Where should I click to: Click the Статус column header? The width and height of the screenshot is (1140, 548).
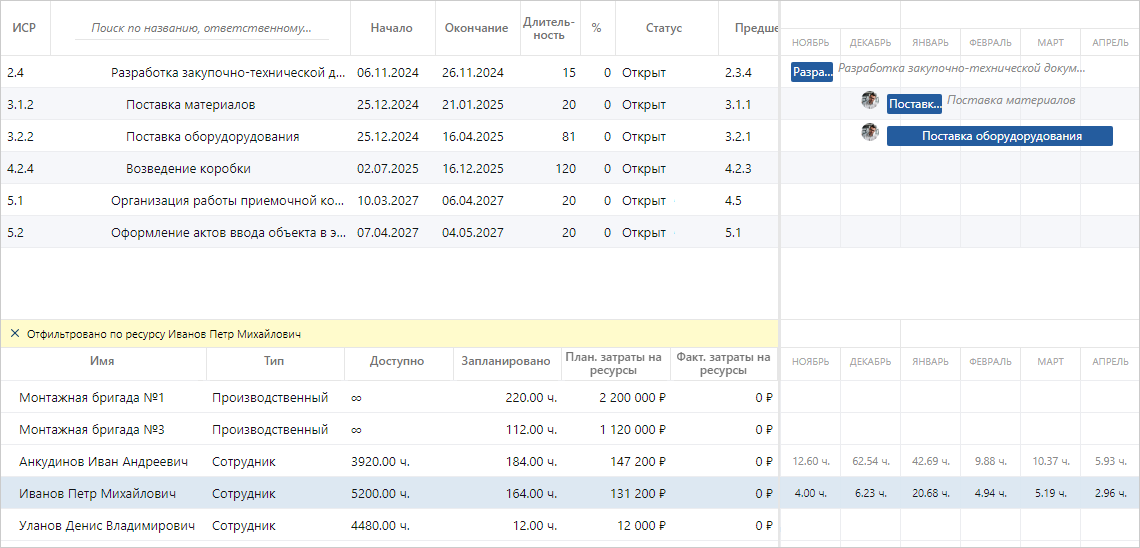[664, 28]
